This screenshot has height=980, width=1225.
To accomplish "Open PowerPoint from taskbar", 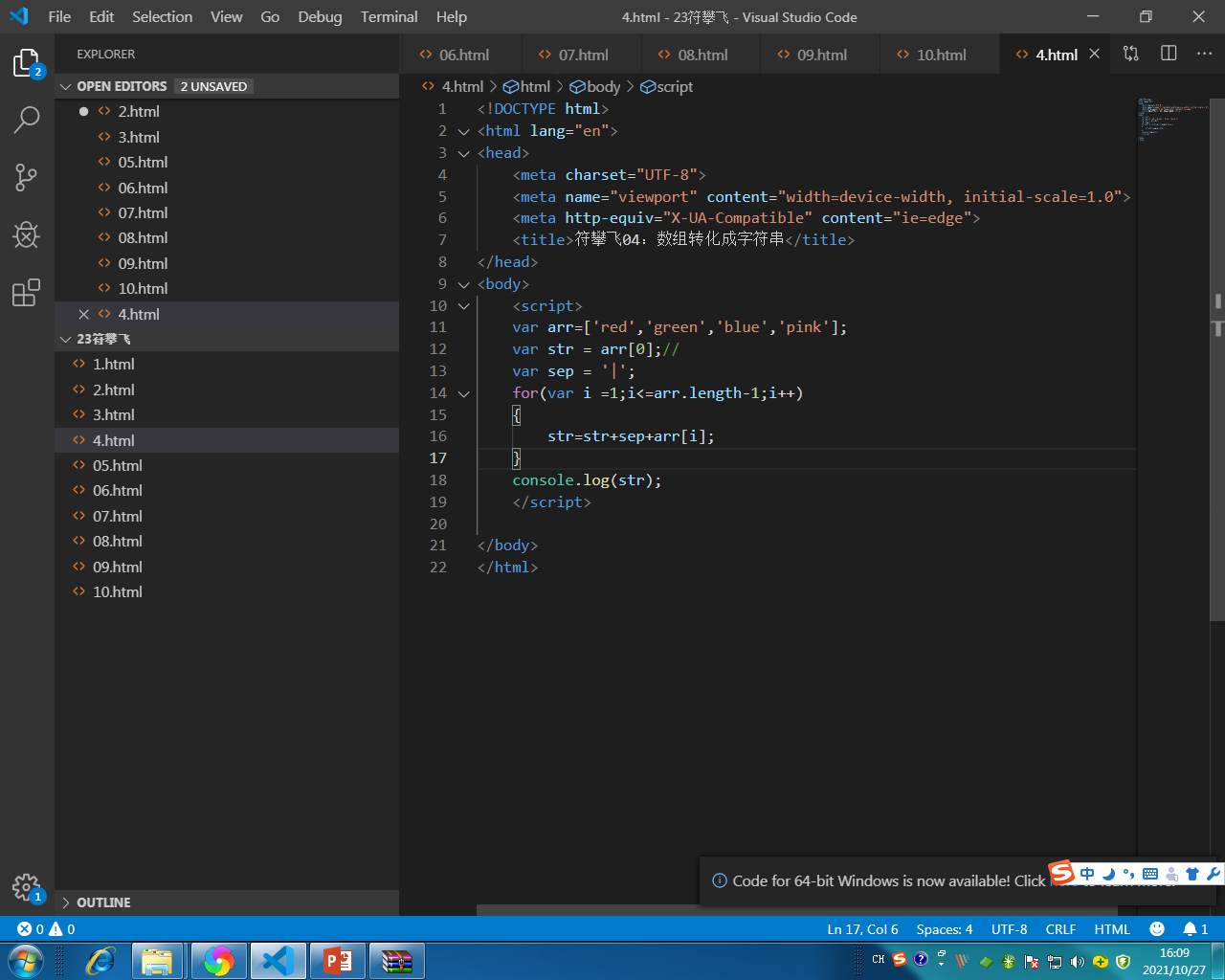I will coord(337,961).
